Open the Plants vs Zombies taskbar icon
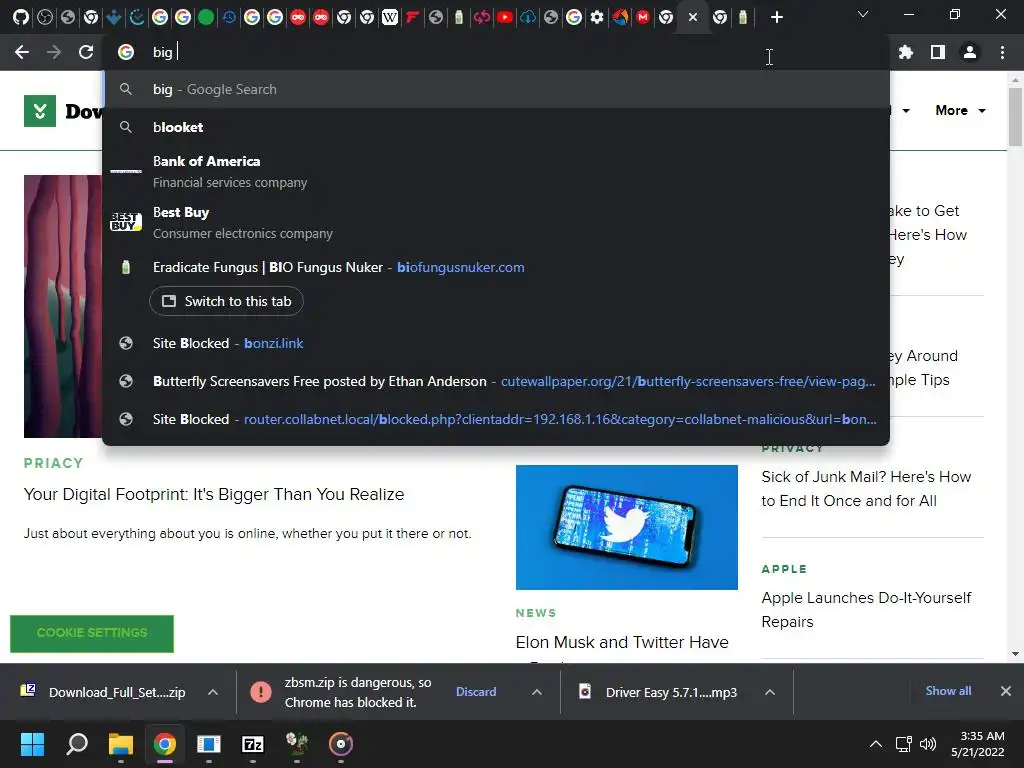The width and height of the screenshot is (1024, 768). (297, 744)
